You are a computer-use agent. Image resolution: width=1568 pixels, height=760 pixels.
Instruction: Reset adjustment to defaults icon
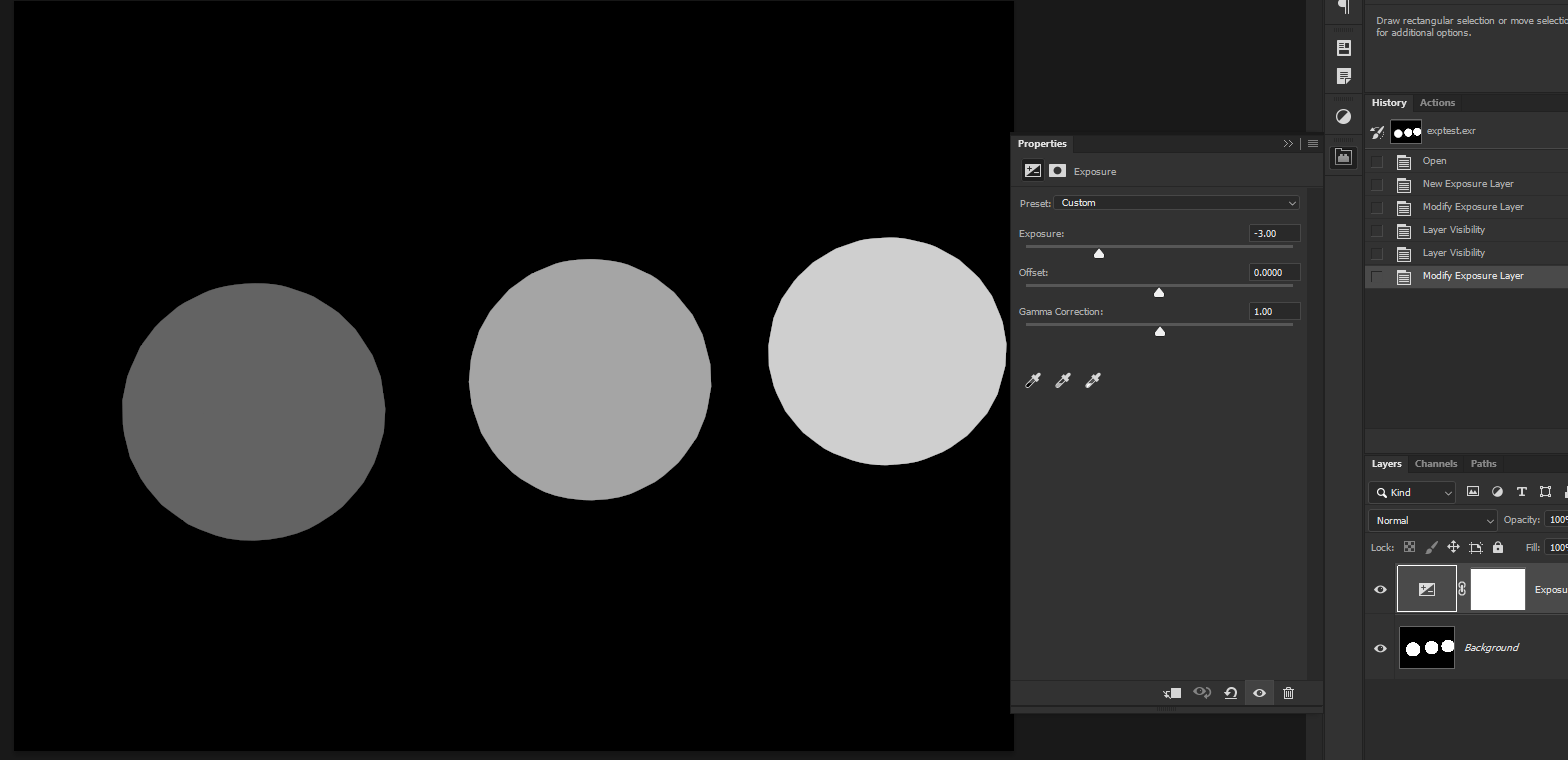[x=1231, y=693]
